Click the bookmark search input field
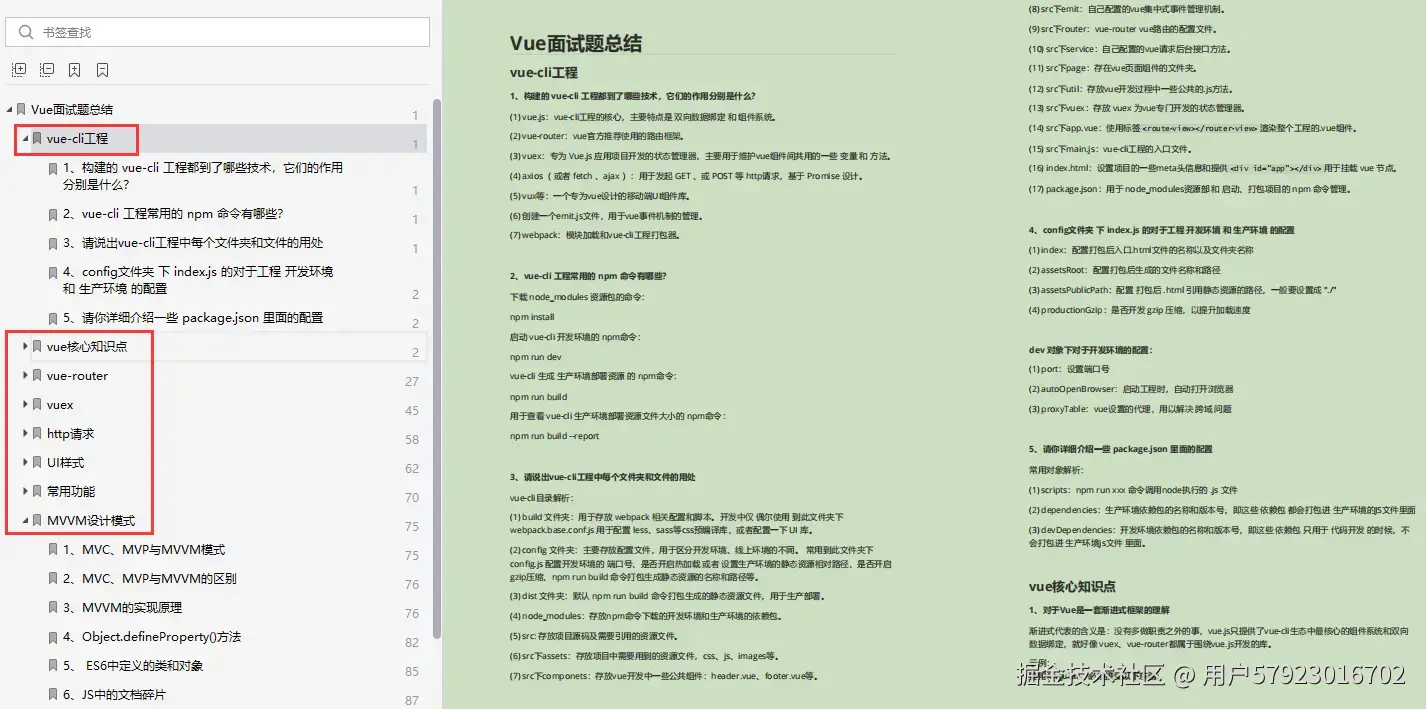The height and width of the screenshot is (709, 1426). (x=217, y=32)
